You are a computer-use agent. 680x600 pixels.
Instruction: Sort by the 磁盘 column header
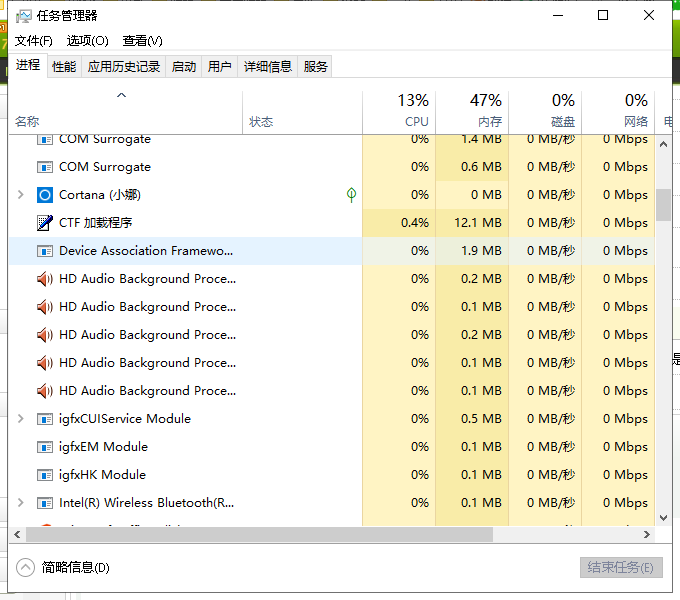click(545, 111)
